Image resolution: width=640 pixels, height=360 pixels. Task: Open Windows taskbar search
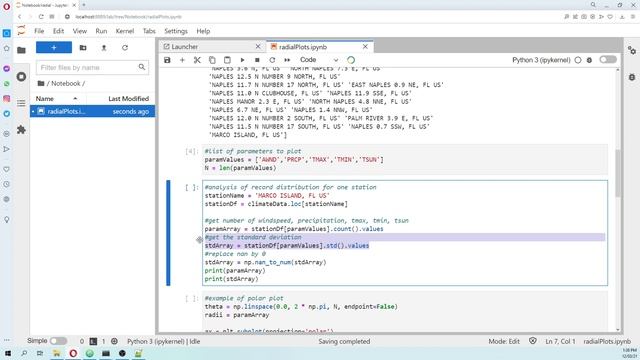click(24, 353)
